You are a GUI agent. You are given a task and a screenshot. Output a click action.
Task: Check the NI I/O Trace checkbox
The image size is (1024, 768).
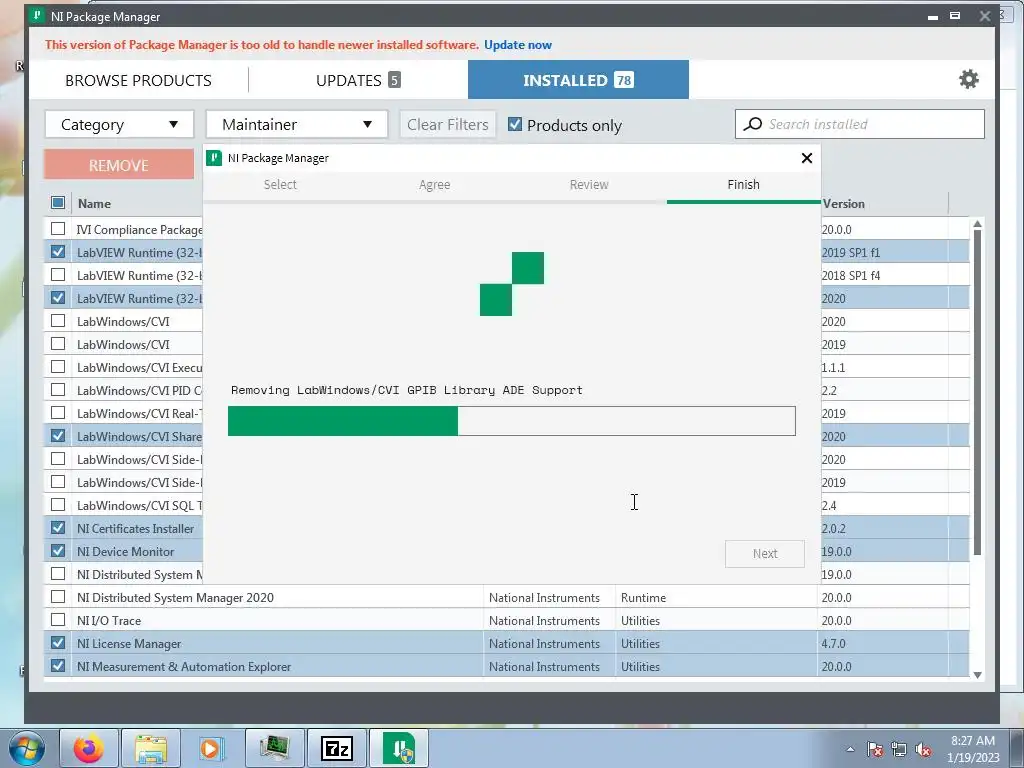tap(57, 620)
